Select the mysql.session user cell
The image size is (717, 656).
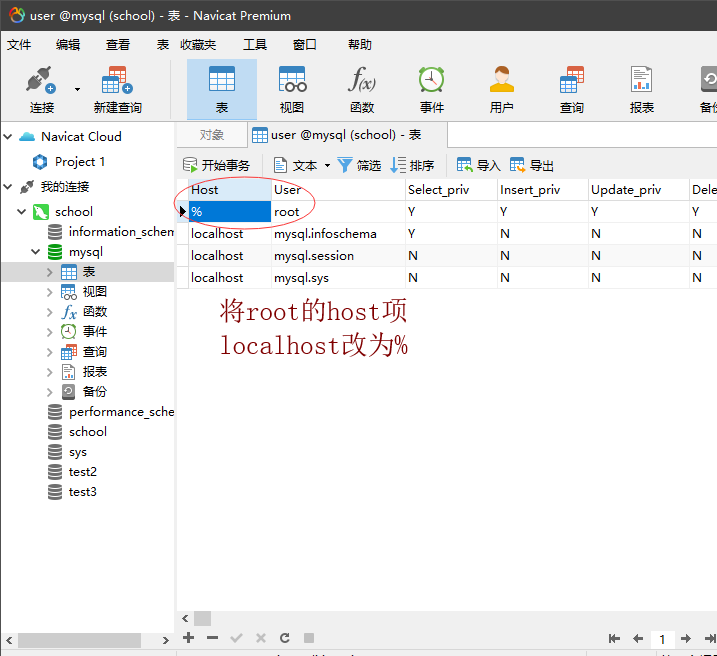coord(338,256)
